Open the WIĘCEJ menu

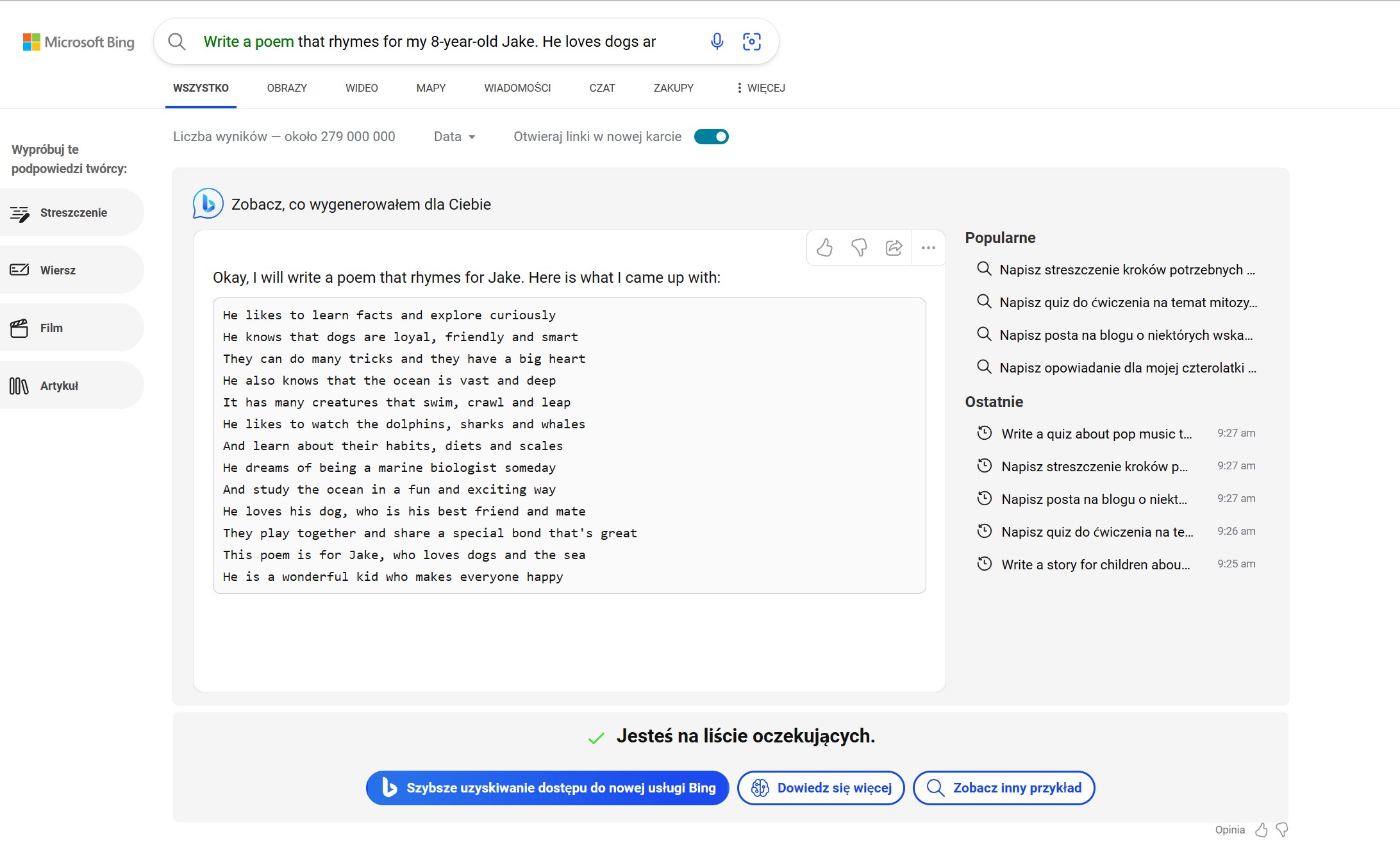[760, 88]
